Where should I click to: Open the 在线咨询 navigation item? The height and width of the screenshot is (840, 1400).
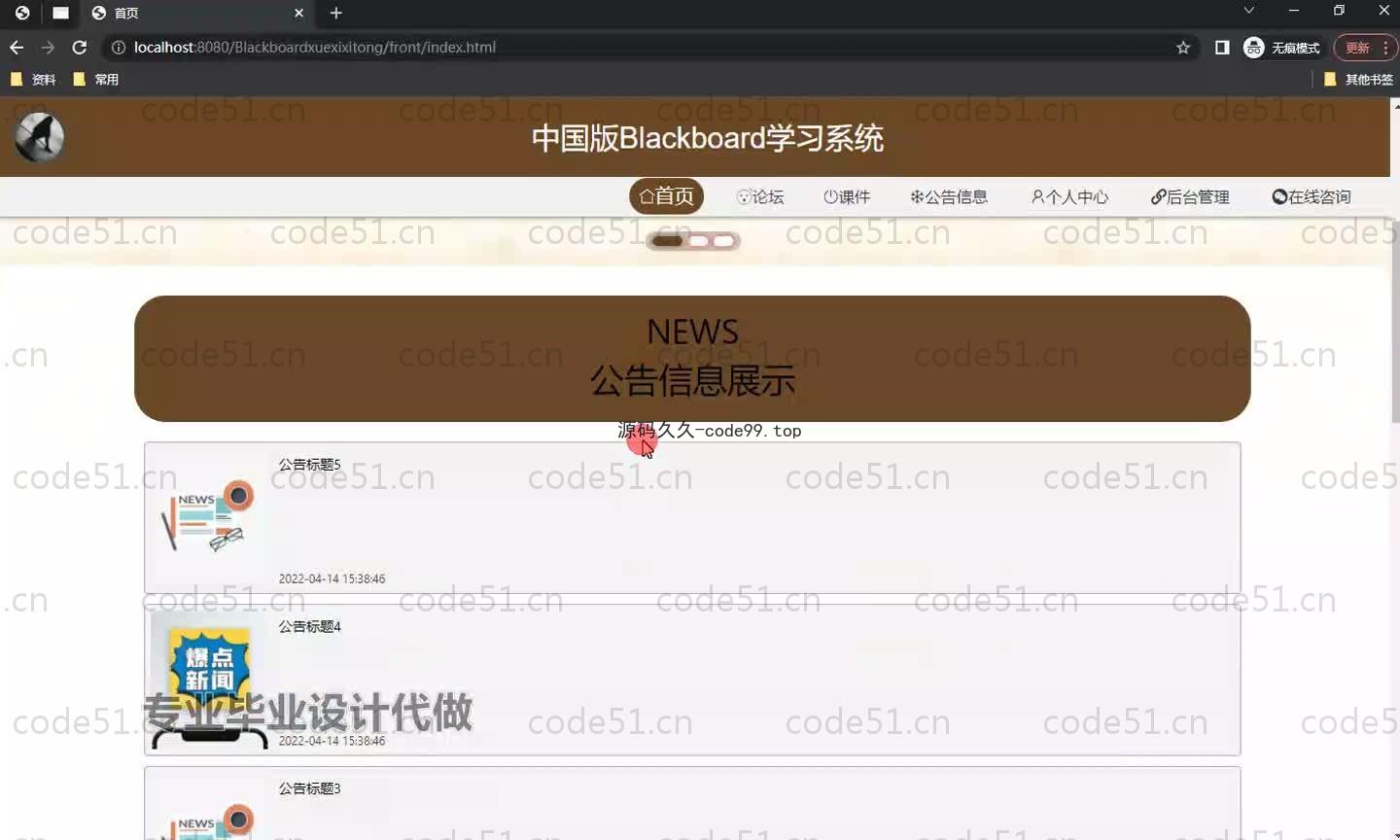coord(1312,196)
